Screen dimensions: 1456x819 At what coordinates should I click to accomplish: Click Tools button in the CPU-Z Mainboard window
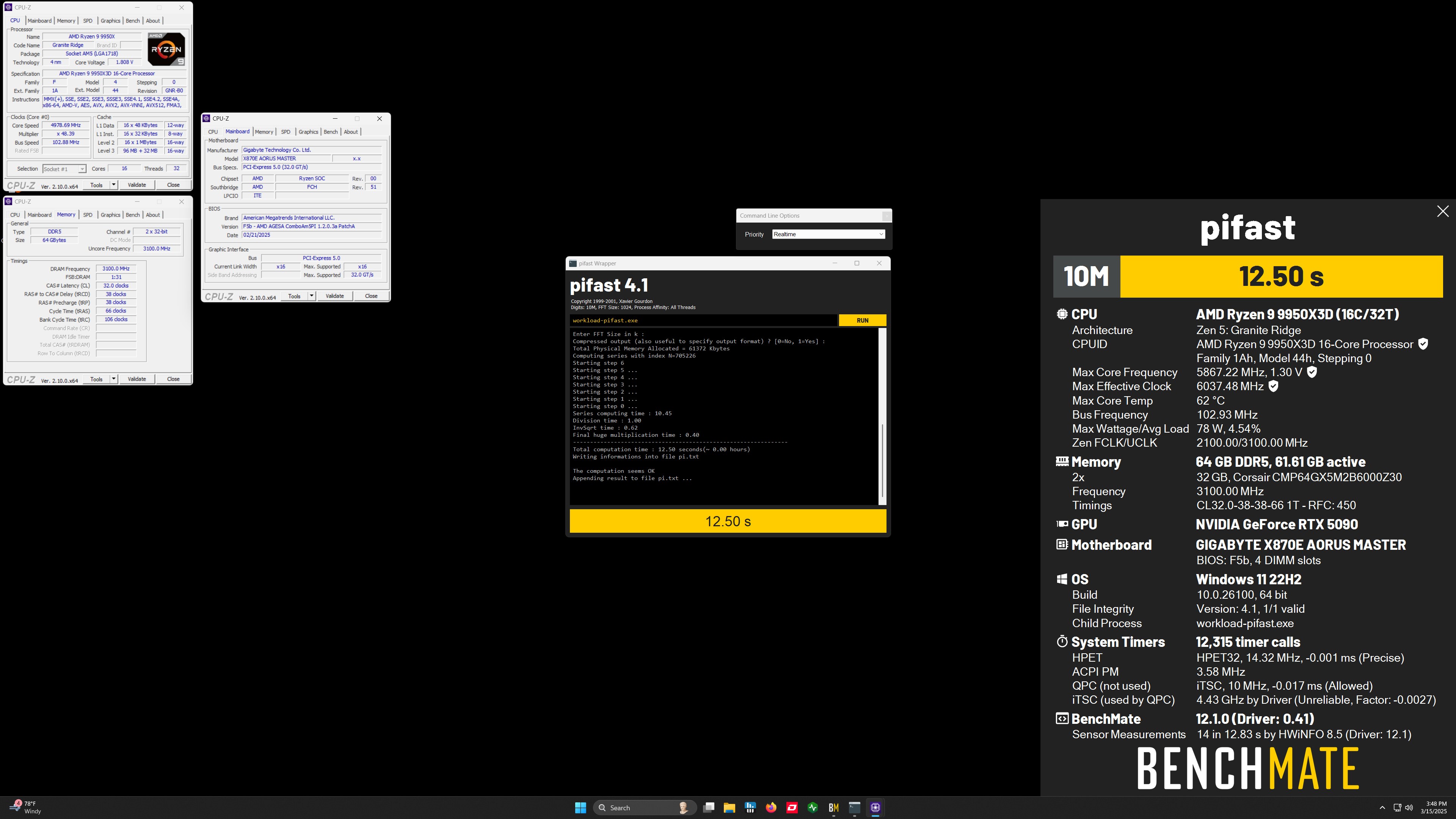tap(295, 296)
